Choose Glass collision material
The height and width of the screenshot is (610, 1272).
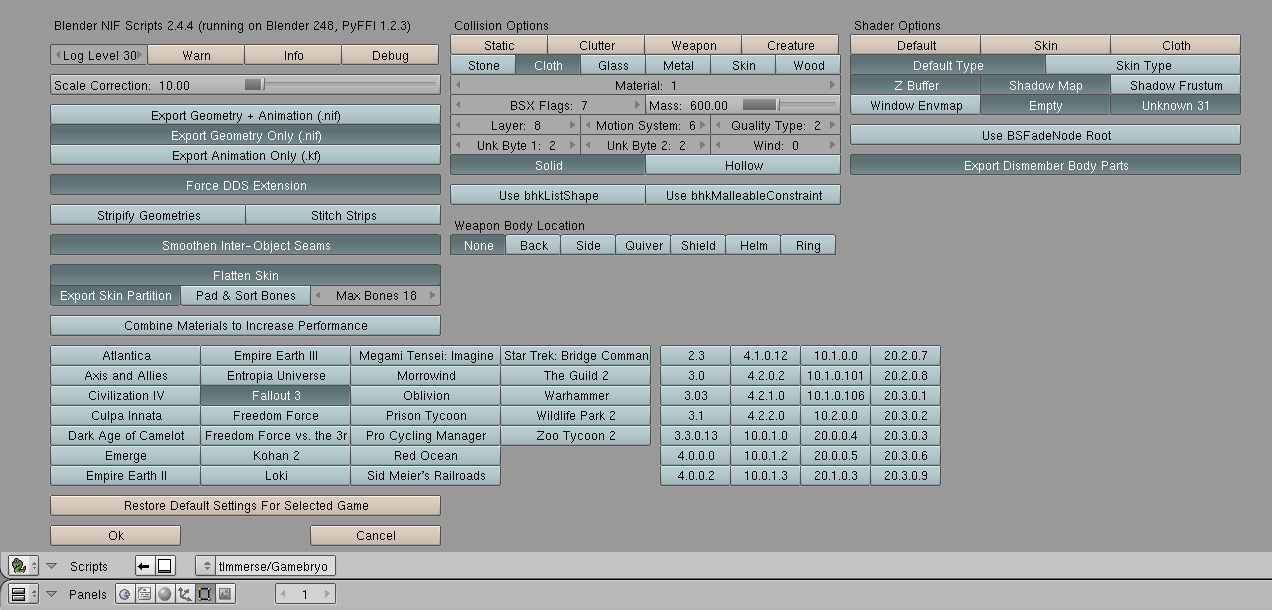click(613, 65)
